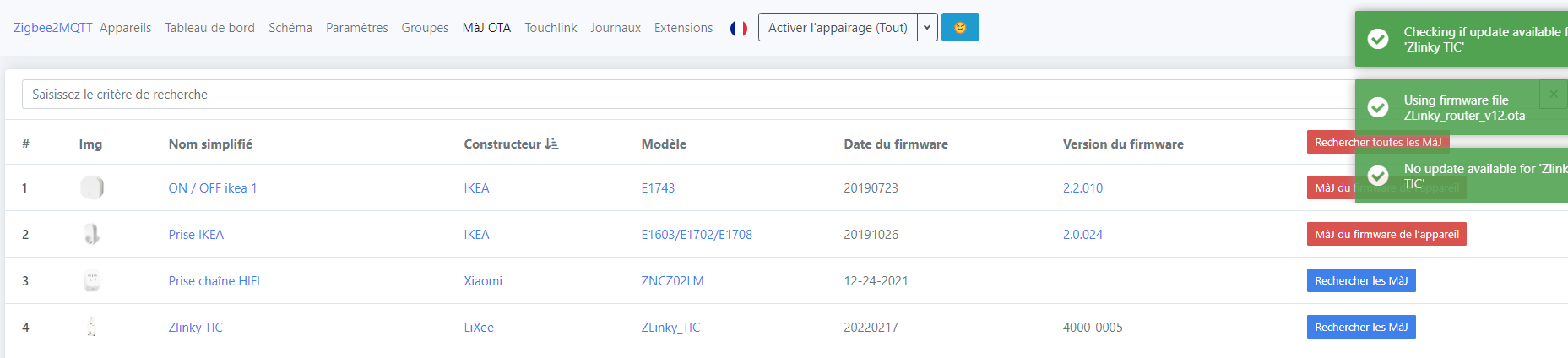
Task: Click checkmark icon on 'Using firmware file' notification
Action: coord(1378,107)
